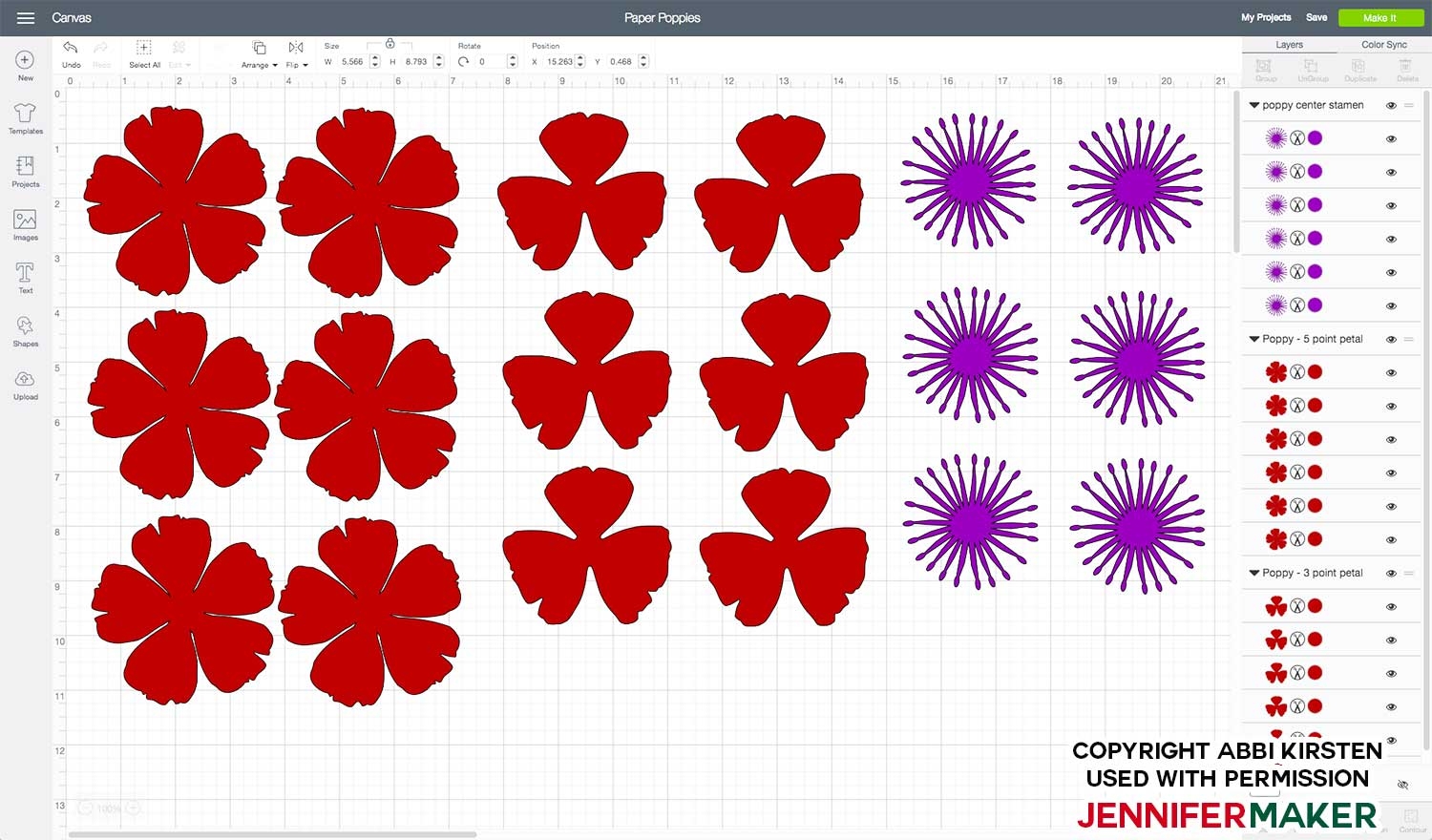1432x840 pixels.
Task: Click the purple swatch in first stamen layer
Action: [x=1315, y=138]
